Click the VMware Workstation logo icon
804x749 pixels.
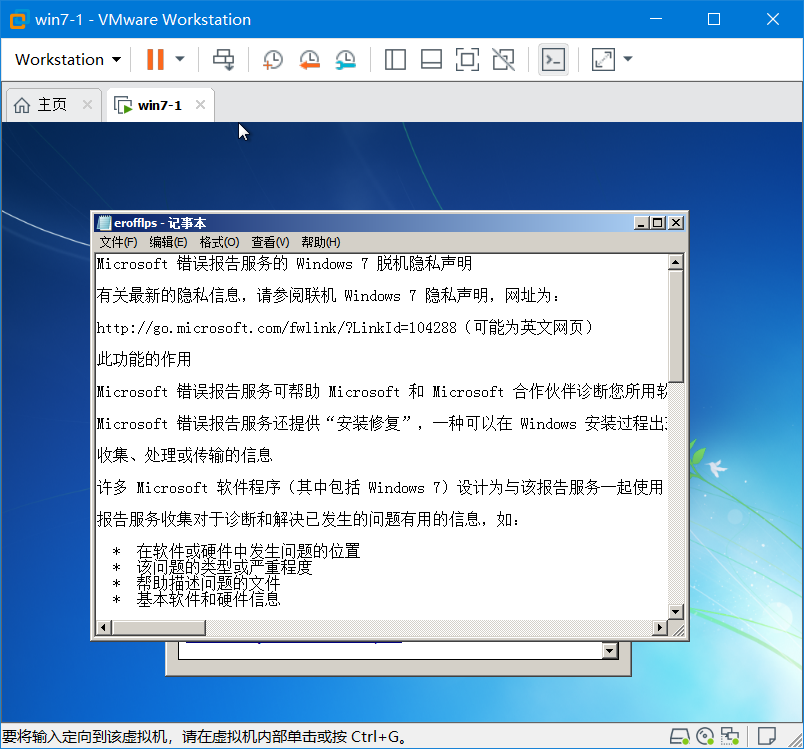tap(18, 19)
